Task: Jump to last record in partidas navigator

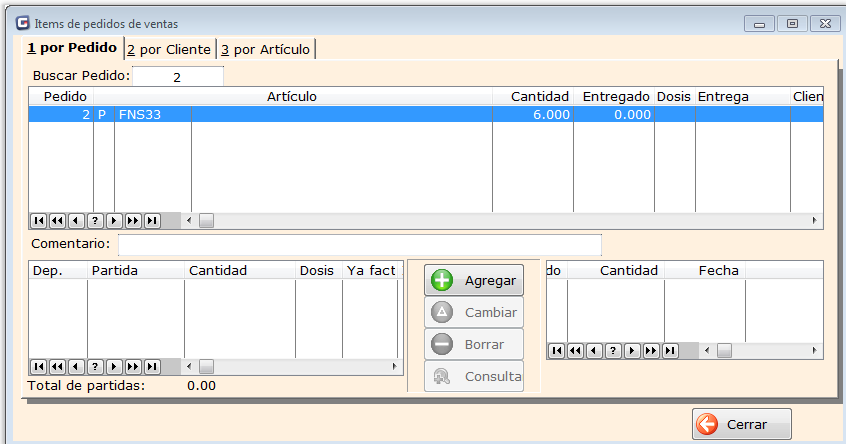Action: pyautogui.click(x=152, y=367)
